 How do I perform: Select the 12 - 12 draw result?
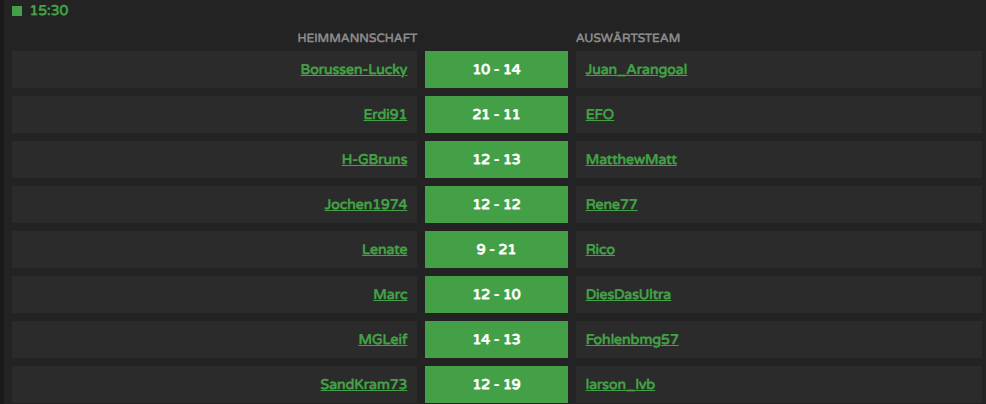[x=496, y=205]
